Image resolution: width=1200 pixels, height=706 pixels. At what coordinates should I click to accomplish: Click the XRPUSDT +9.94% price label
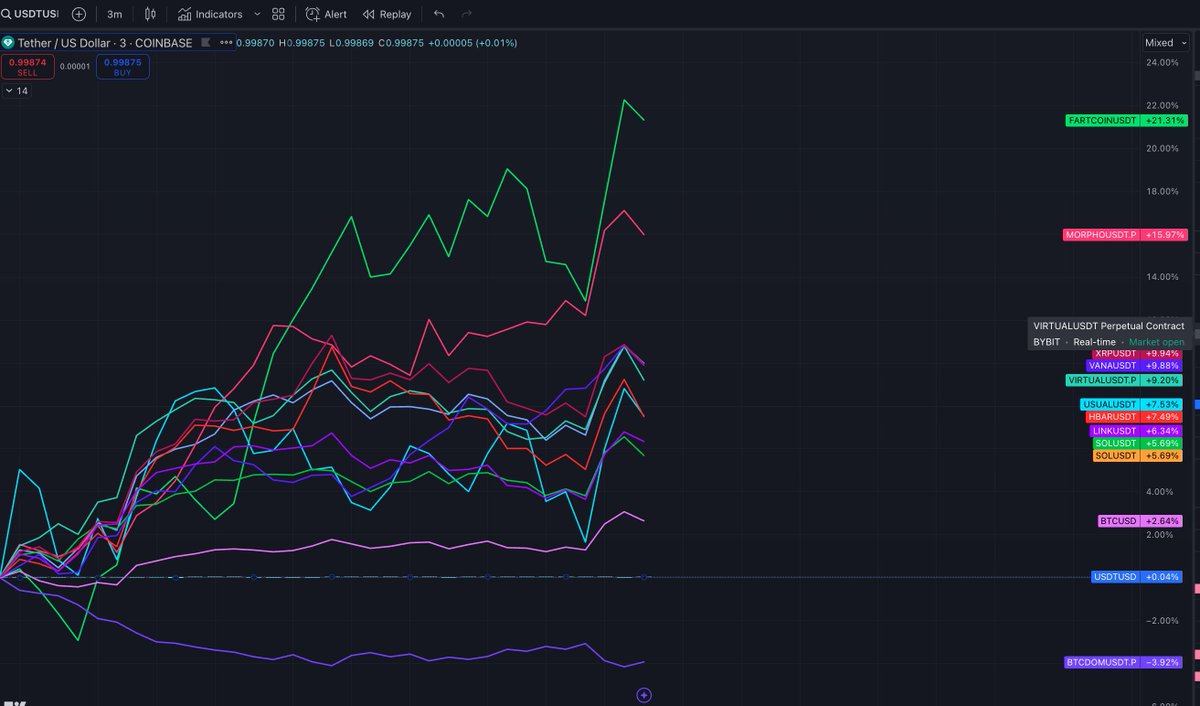[1137, 354]
